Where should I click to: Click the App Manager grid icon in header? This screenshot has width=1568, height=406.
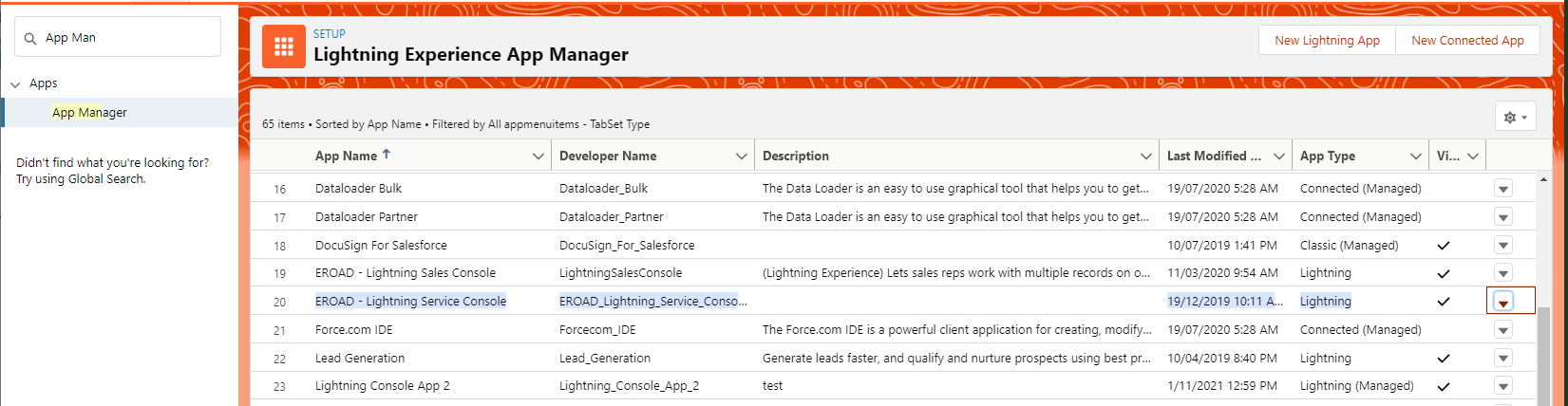[283, 46]
